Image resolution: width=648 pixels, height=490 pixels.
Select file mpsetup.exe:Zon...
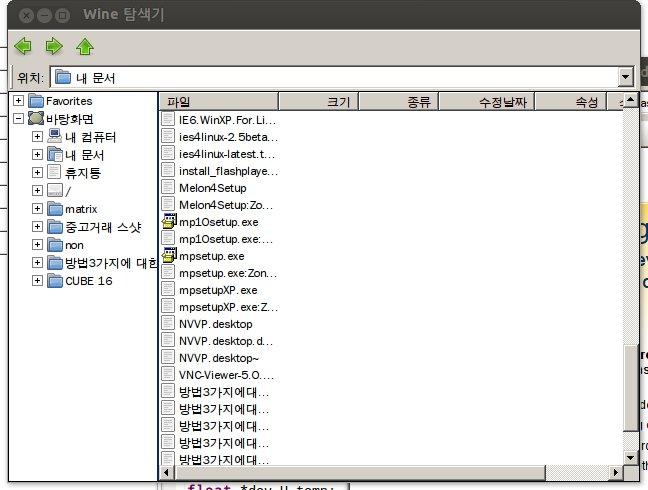pos(228,273)
